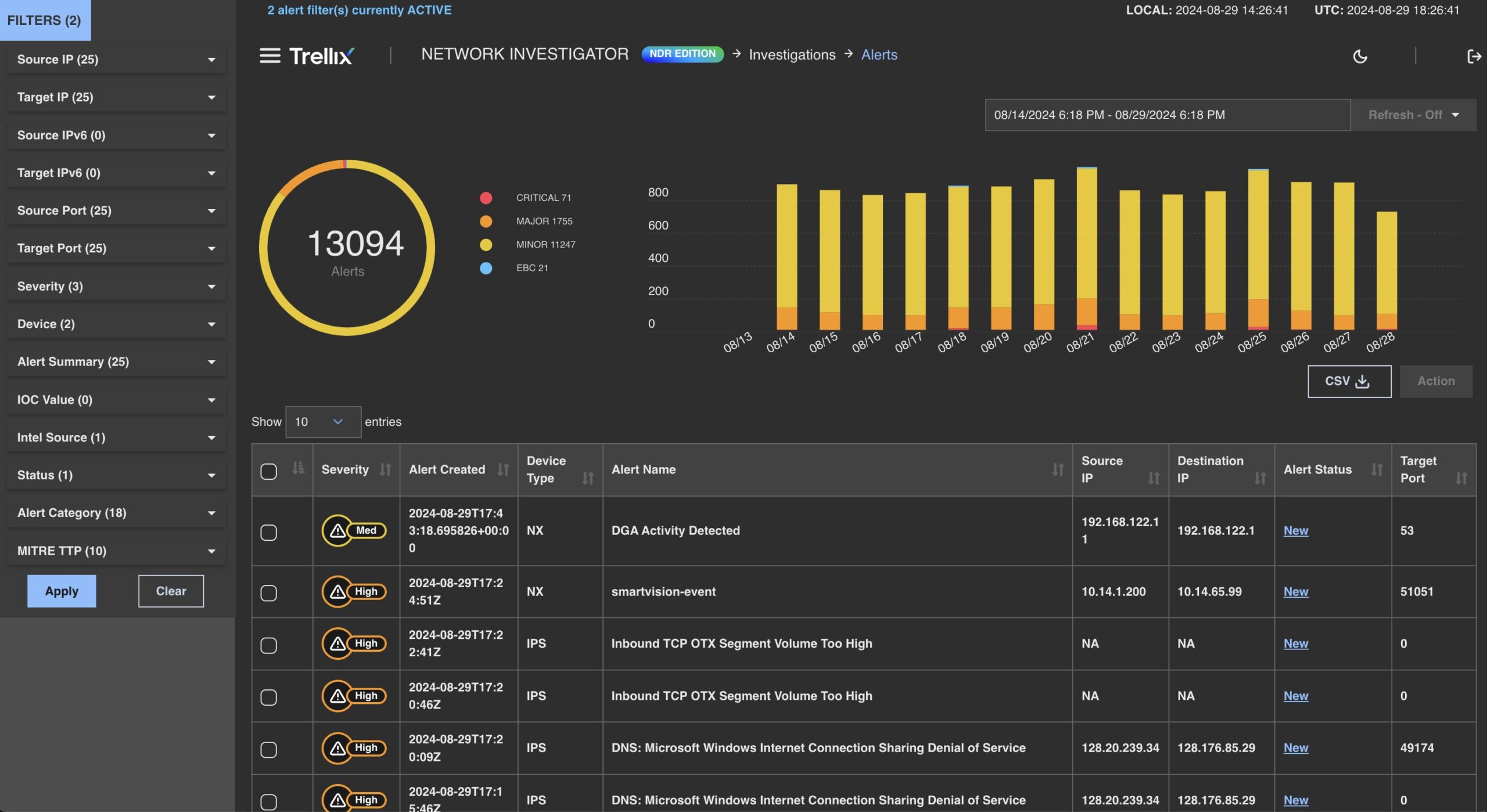Sort by Target Port column
This screenshot has width=1487, height=812.
(x=1461, y=478)
